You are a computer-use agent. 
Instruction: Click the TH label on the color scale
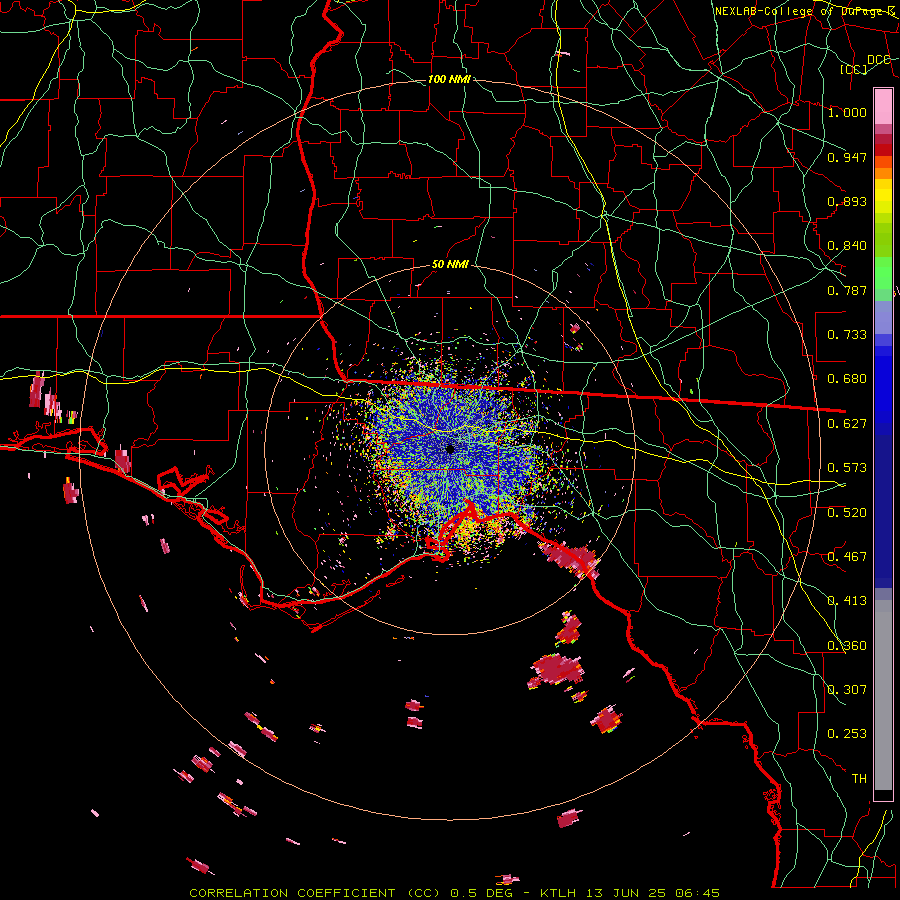point(859,779)
